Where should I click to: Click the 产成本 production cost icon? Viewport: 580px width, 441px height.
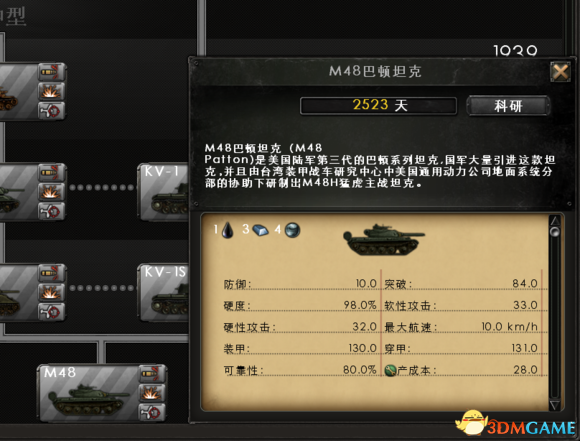(x=390, y=370)
